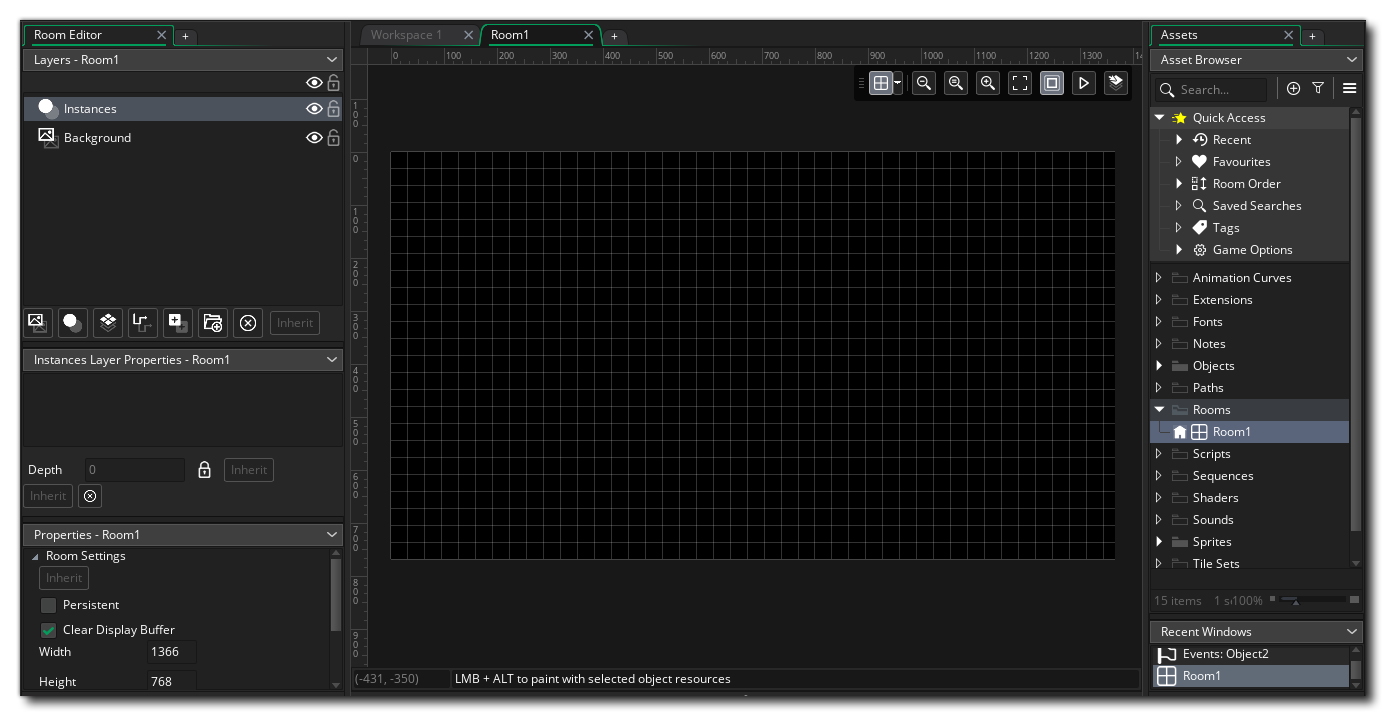Viewport: 1386px width, 716px height.
Task: Click the circled X icon under Depth
Action: click(90, 496)
